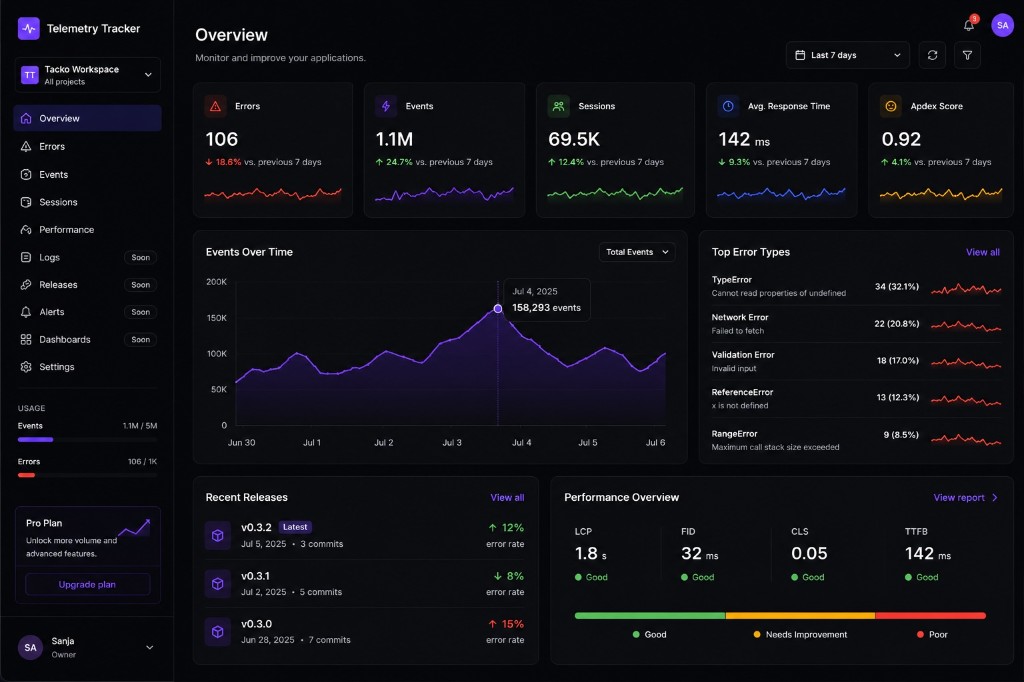Click the Errors usage progress bar

88,475
